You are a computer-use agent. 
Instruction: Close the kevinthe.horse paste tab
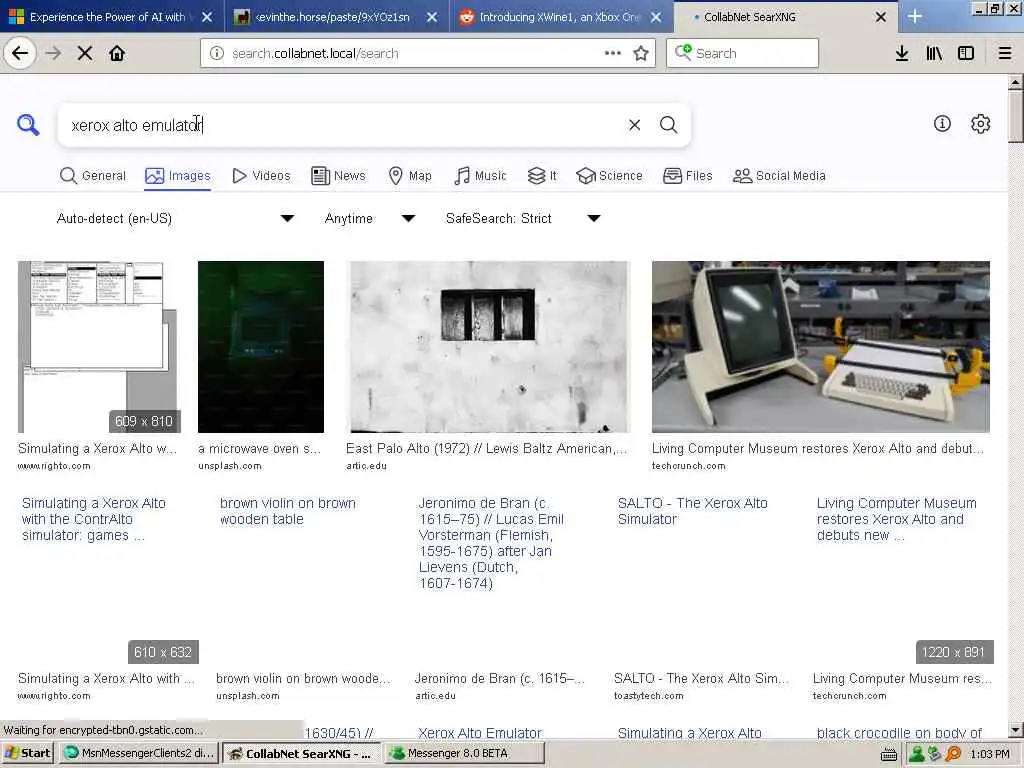tap(432, 17)
